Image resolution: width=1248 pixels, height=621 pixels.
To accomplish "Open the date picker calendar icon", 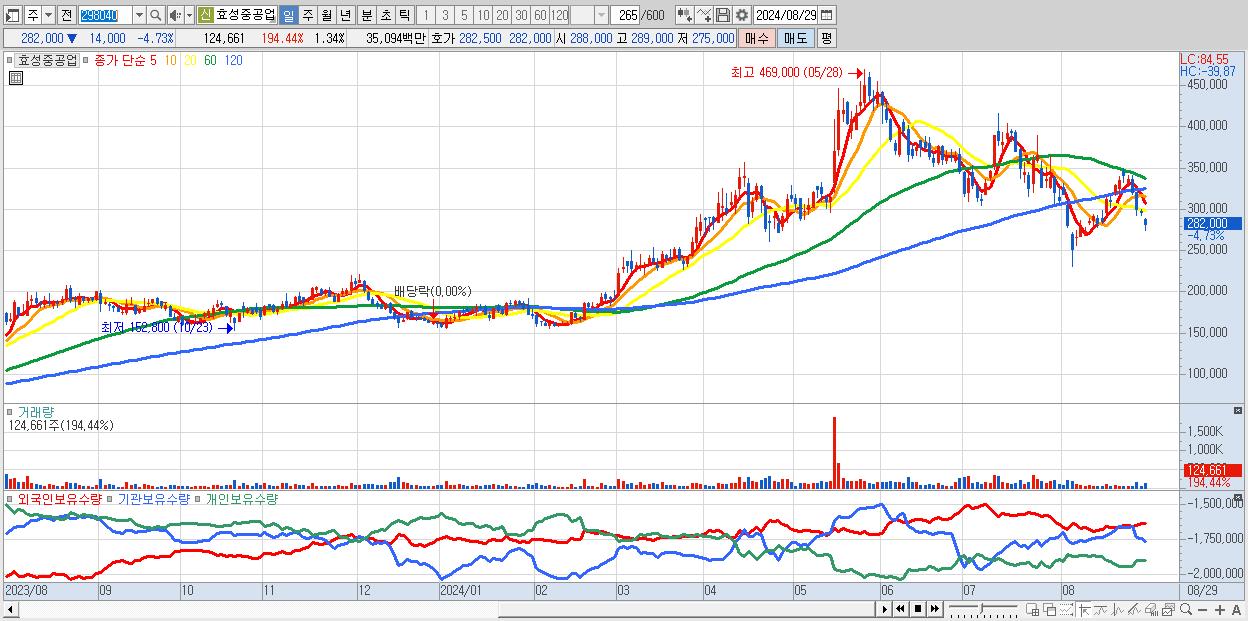I will [x=826, y=15].
